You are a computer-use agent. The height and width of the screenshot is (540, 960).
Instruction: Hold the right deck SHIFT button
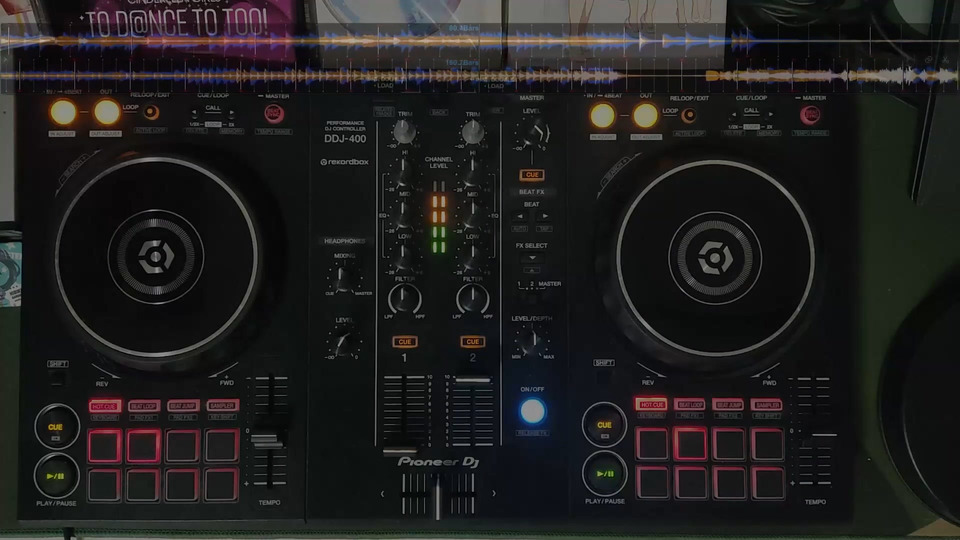(604, 375)
